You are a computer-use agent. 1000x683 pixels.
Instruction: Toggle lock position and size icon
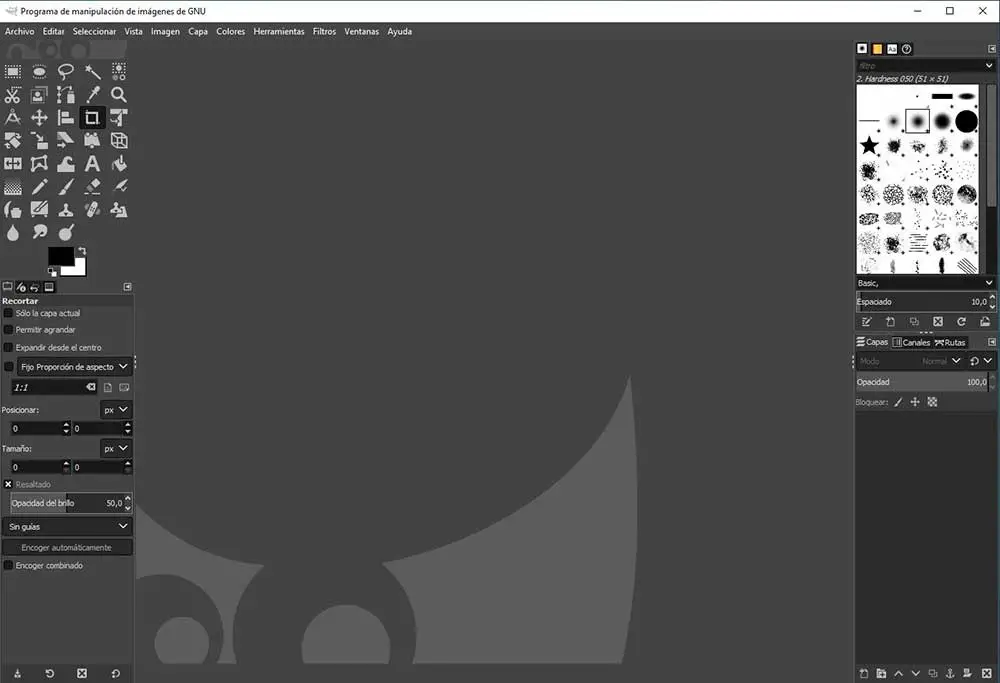pos(915,402)
